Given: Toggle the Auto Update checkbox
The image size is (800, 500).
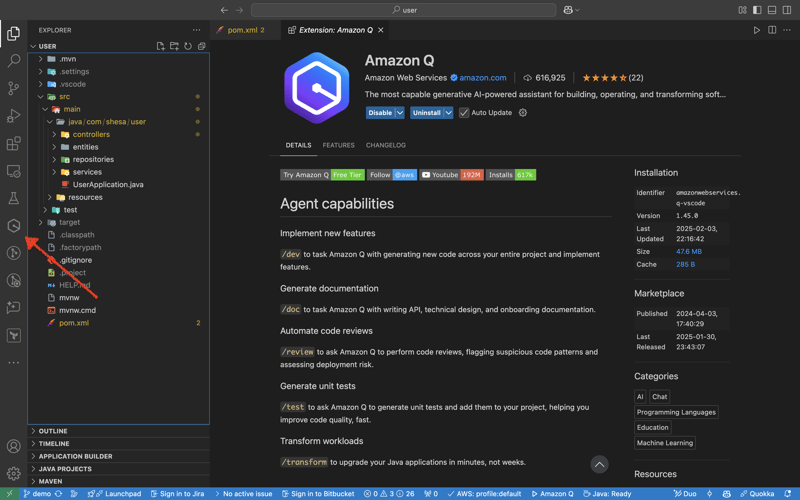Looking at the screenshot, I should pyautogui.click(x=464, y=113).
